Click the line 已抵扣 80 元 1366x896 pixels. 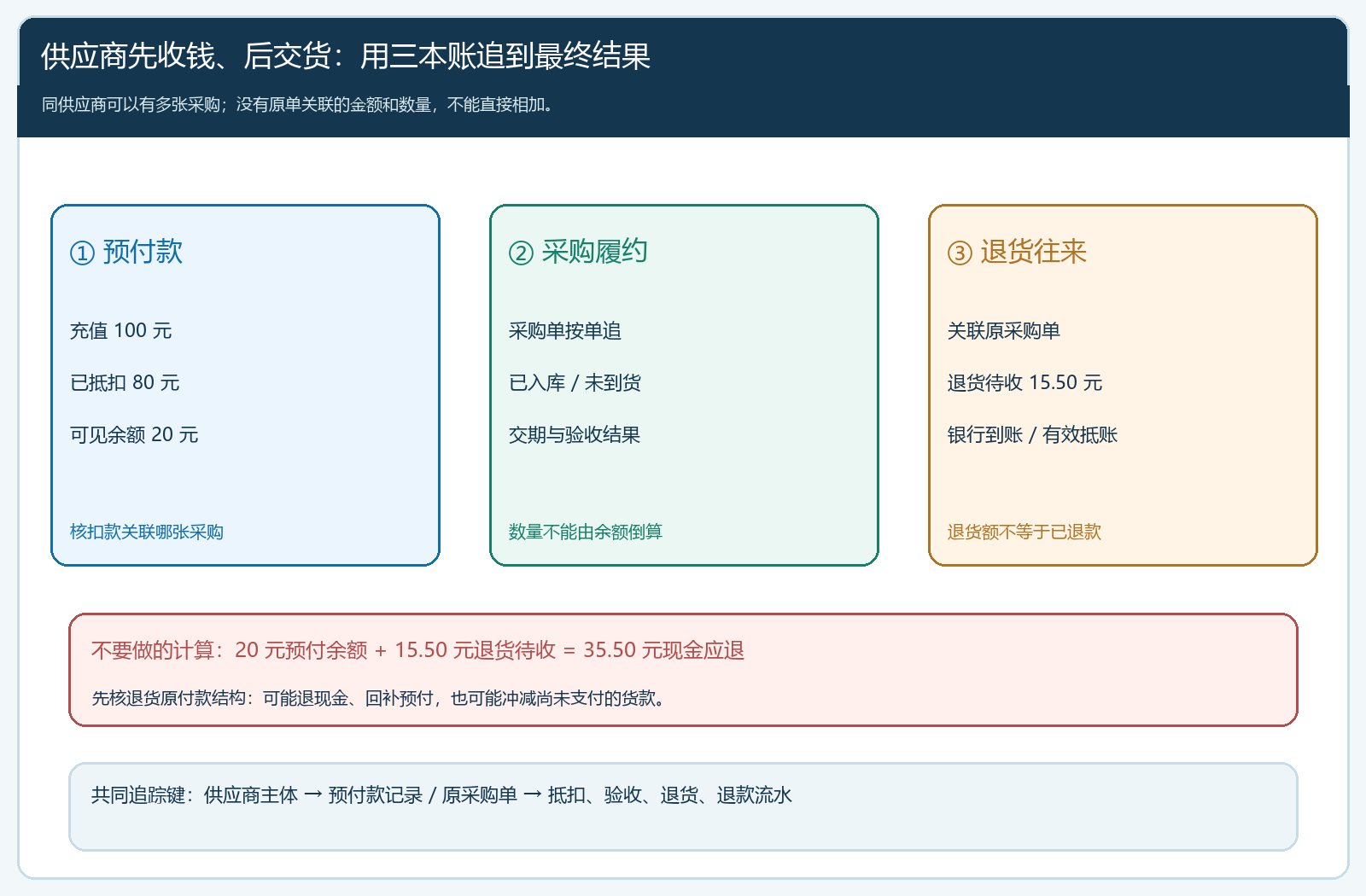(x=125, y=383)
